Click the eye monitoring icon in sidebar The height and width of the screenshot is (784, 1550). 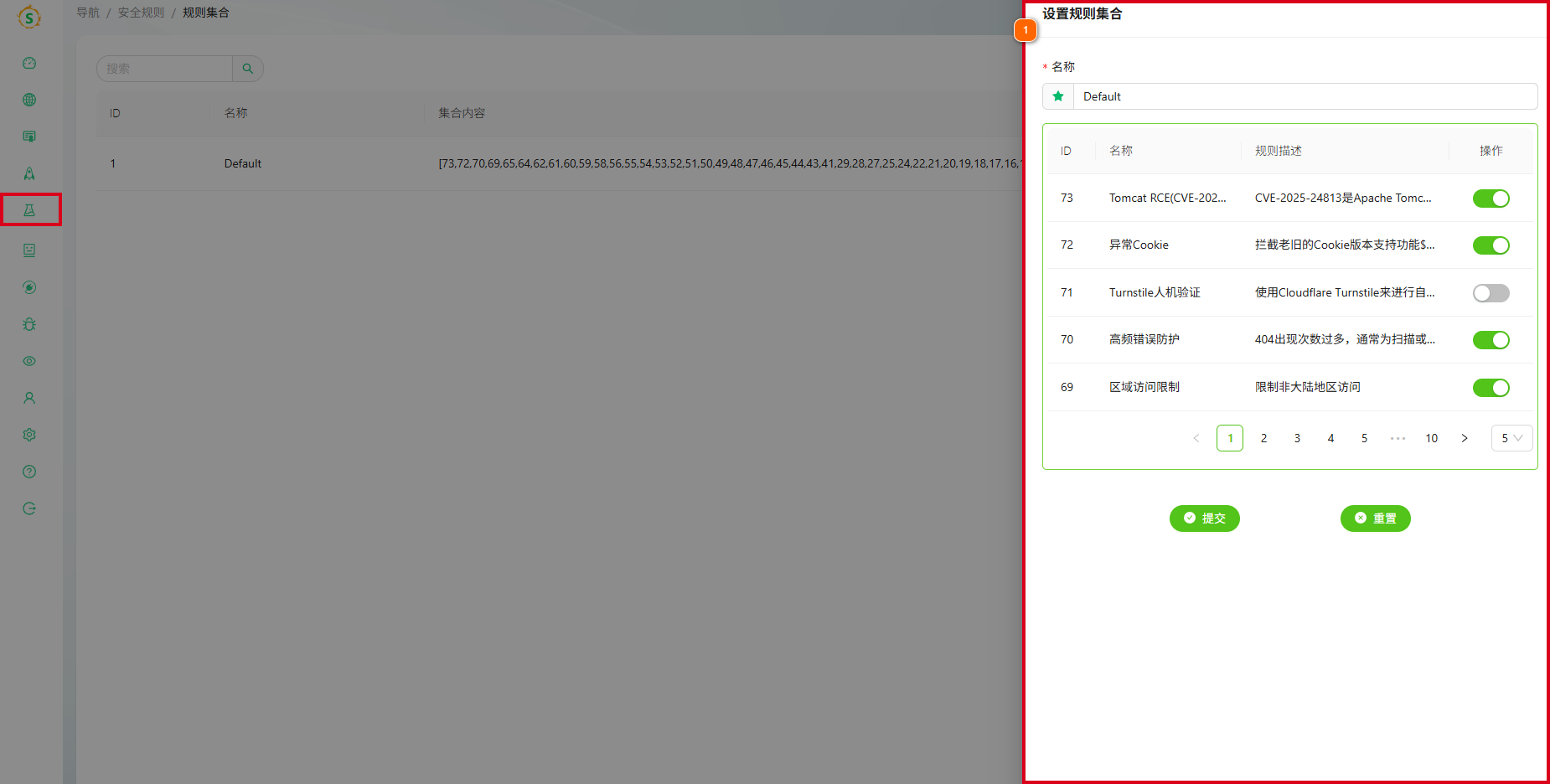(x=29, y=361)
